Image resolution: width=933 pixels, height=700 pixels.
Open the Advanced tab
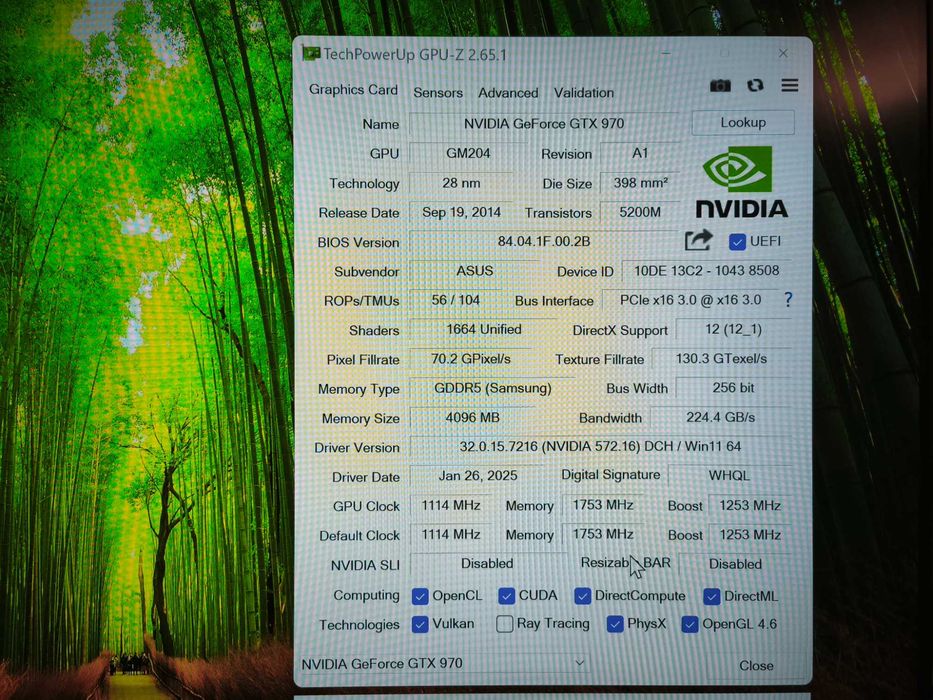508,93
